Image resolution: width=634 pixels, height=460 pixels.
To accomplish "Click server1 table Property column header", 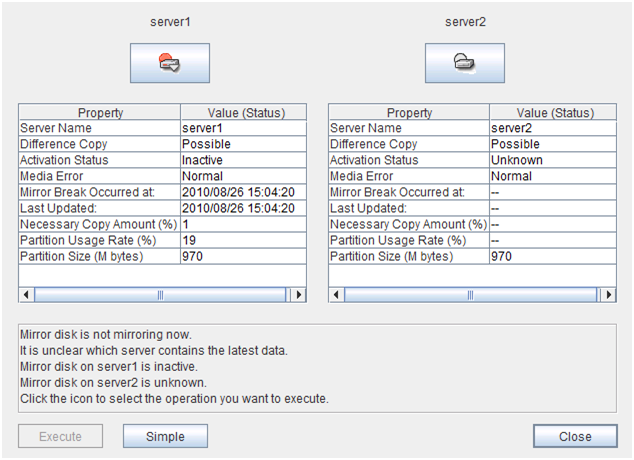I will tap(99, 113).
